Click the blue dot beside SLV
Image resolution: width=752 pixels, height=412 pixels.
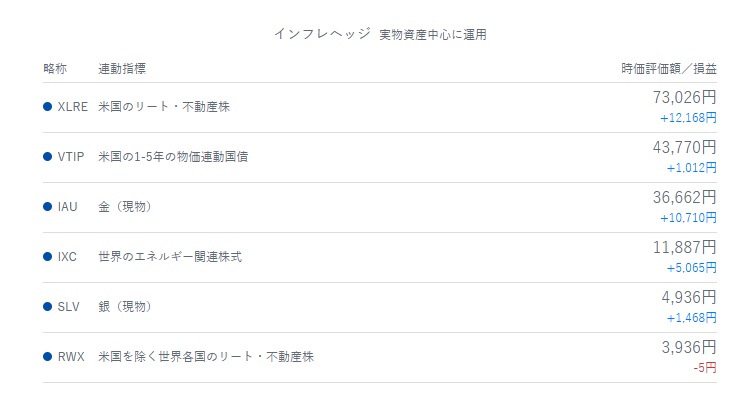click(x=47, y=306)
